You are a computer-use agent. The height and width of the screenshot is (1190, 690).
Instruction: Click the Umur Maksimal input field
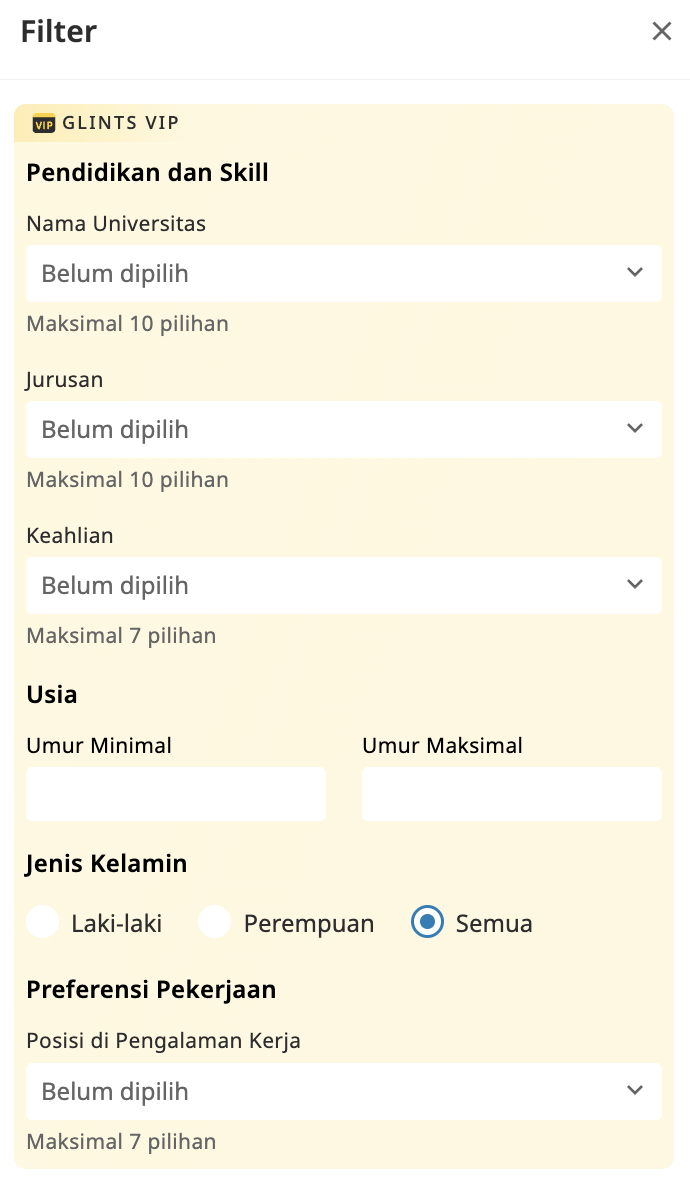(511, 794)
